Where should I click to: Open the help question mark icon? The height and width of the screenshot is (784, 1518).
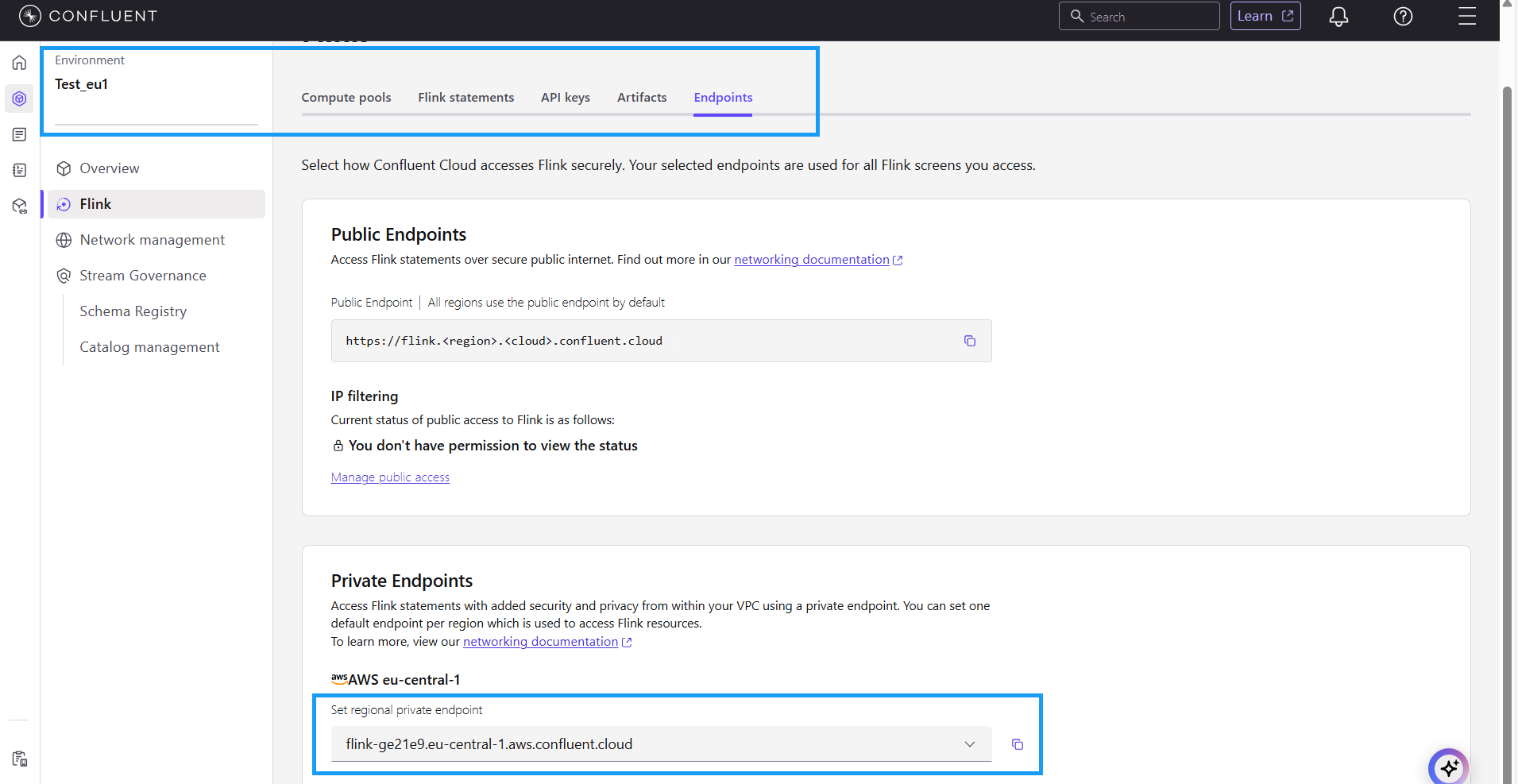[1403, 17]
